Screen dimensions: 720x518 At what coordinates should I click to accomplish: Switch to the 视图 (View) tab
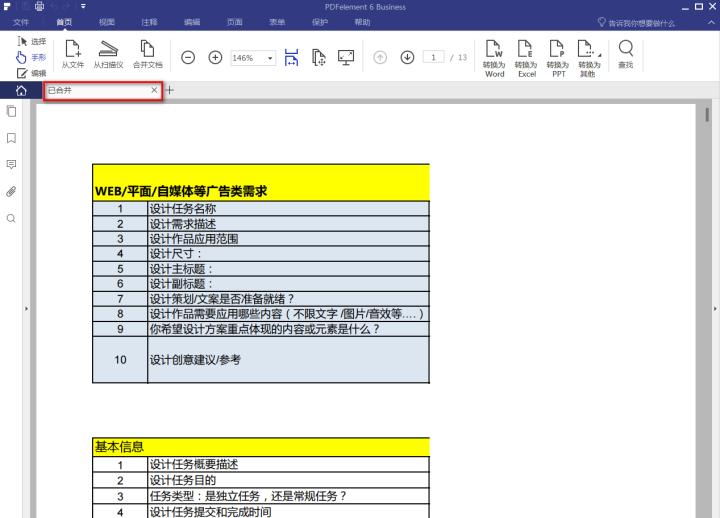(x=107, y=22)
